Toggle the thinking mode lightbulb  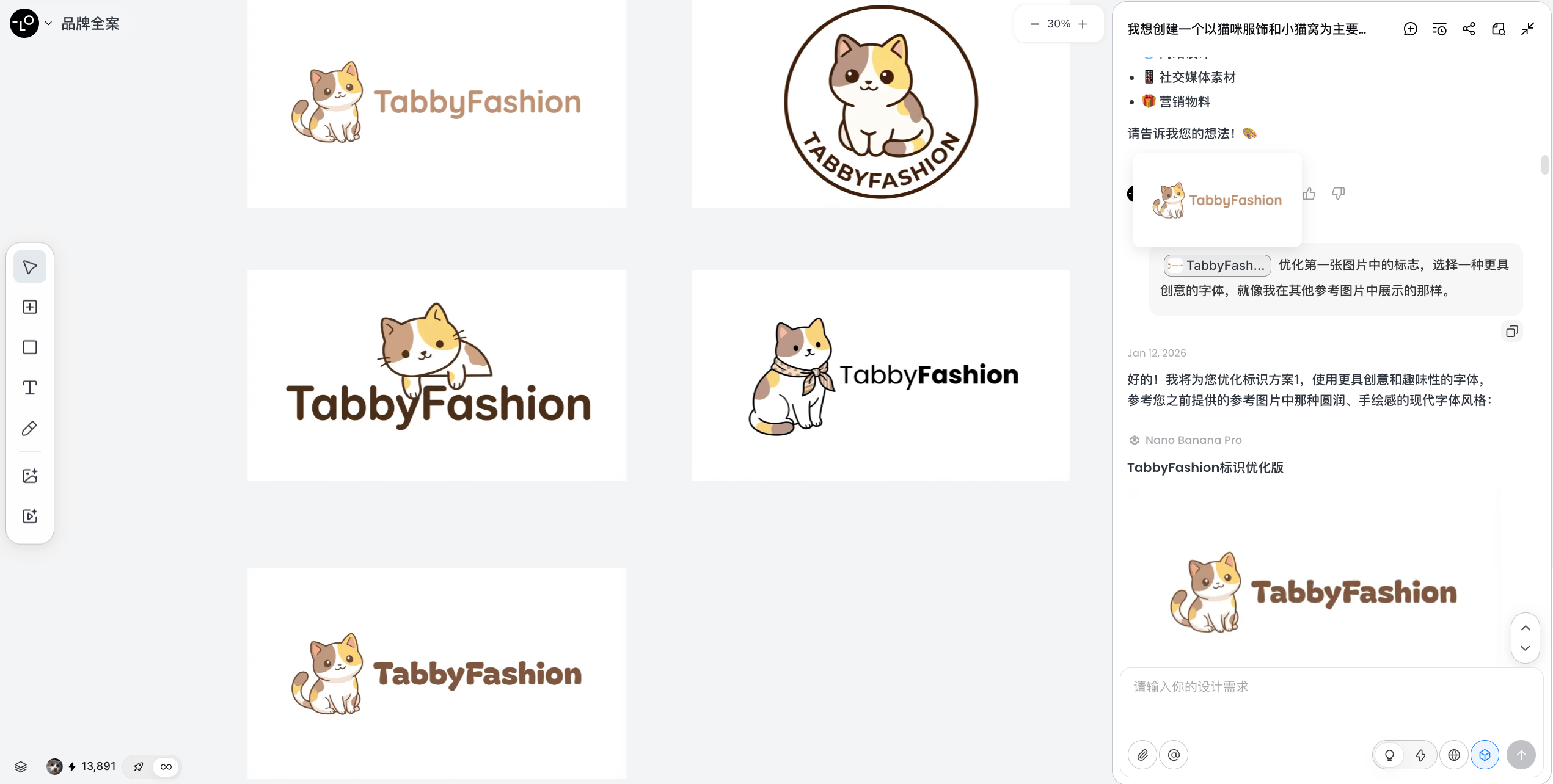click(1389, 755)
